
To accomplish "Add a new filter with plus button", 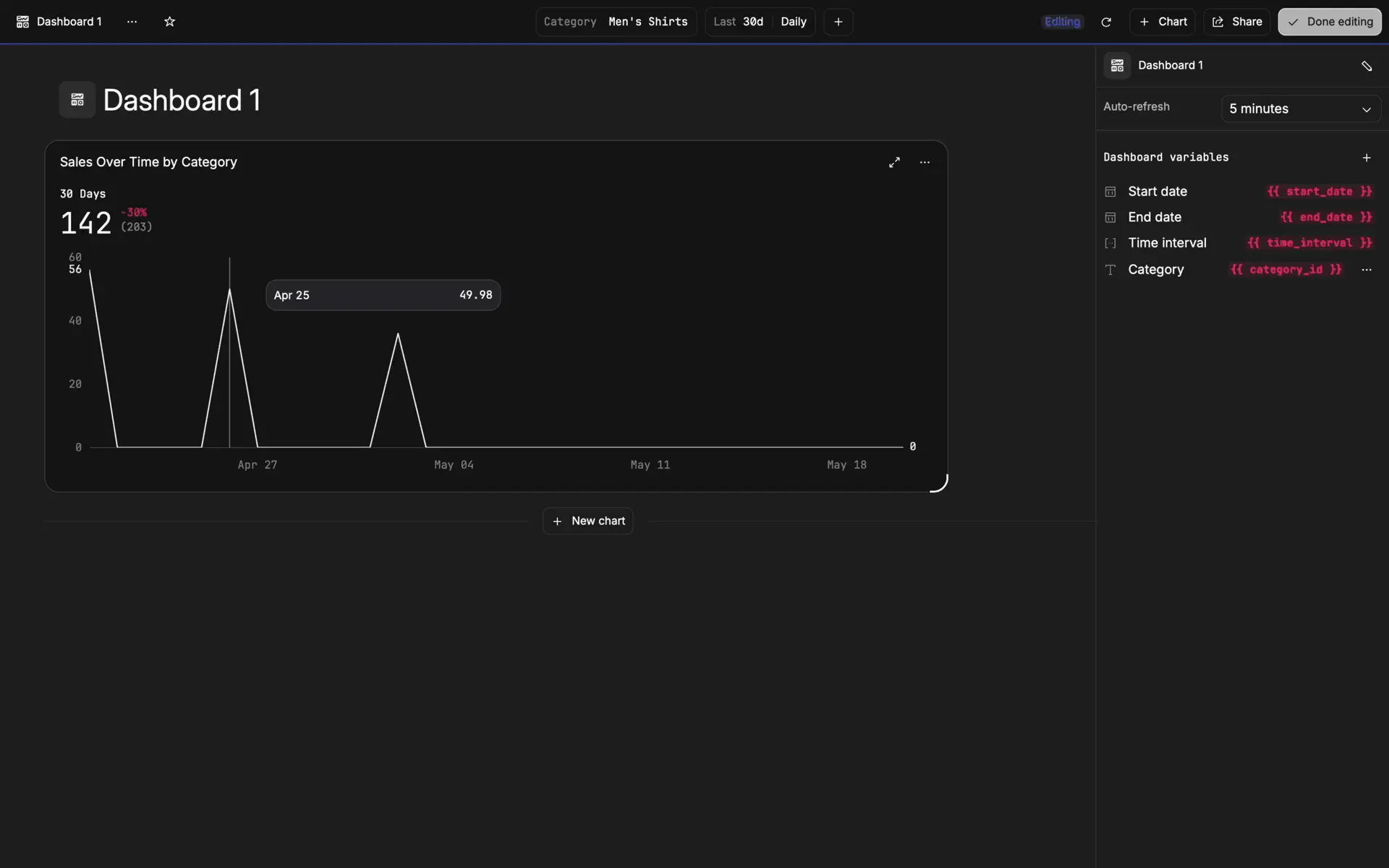I will pyautogui.click(x=838, y=22).
